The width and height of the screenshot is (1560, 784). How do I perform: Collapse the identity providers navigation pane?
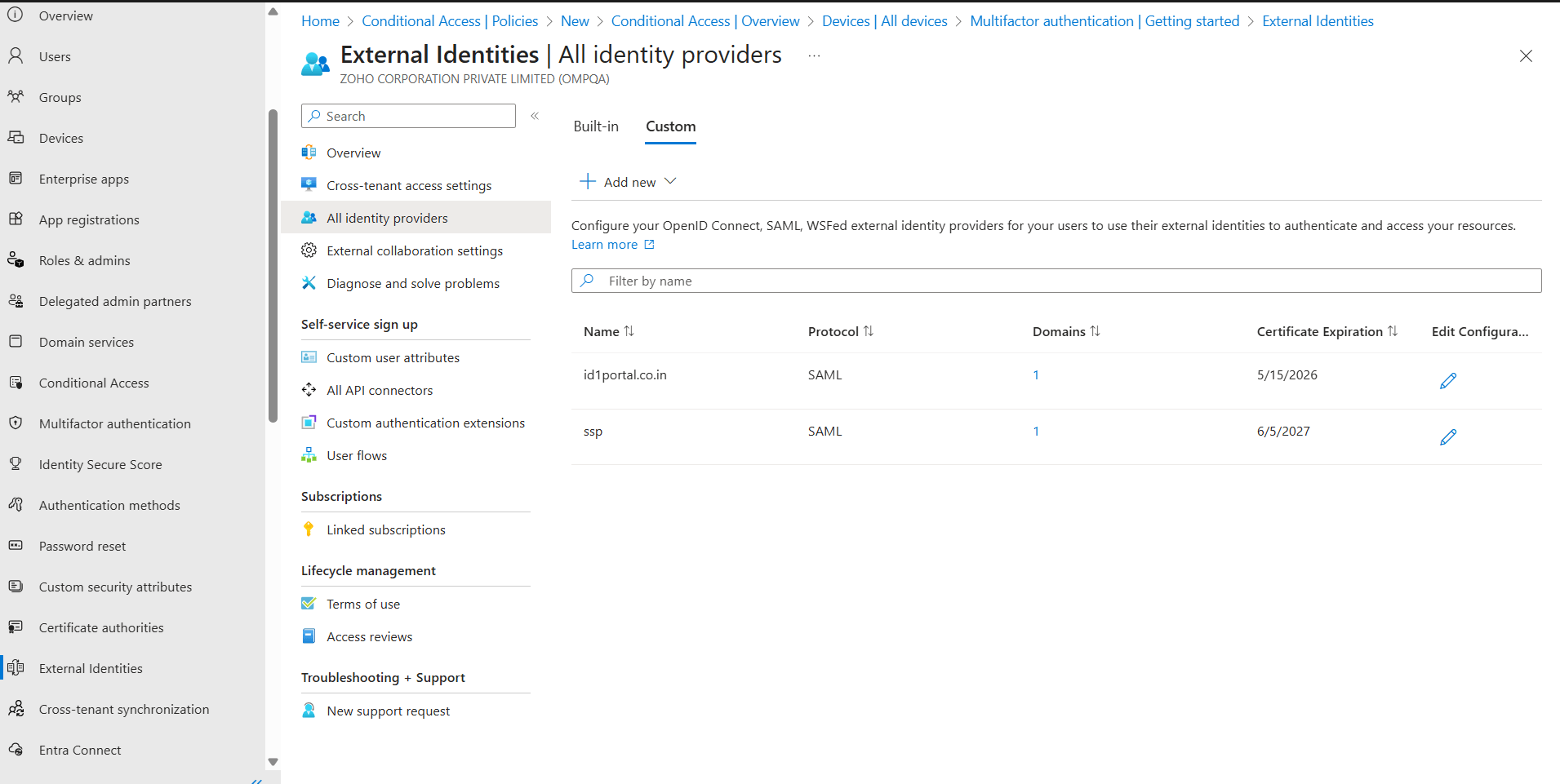(536, 116)
